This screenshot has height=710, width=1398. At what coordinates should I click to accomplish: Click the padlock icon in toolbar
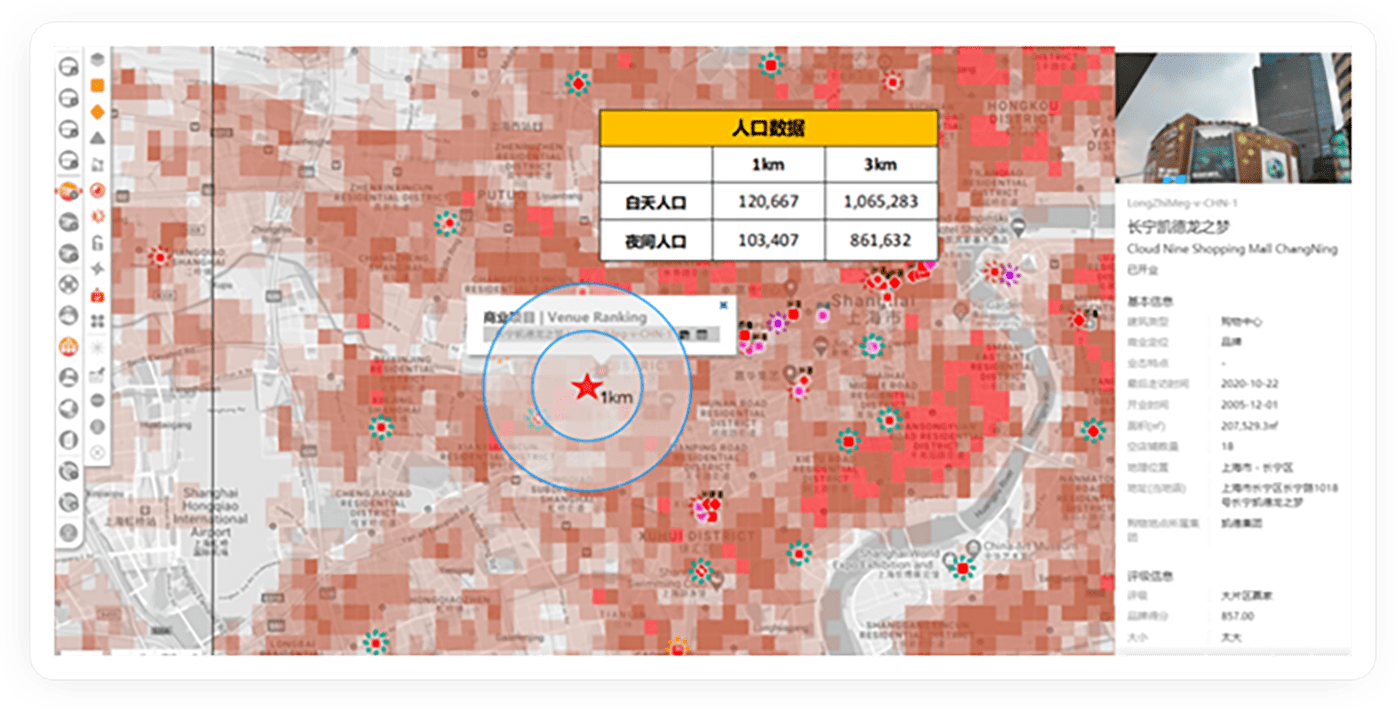tap(98, 242)
